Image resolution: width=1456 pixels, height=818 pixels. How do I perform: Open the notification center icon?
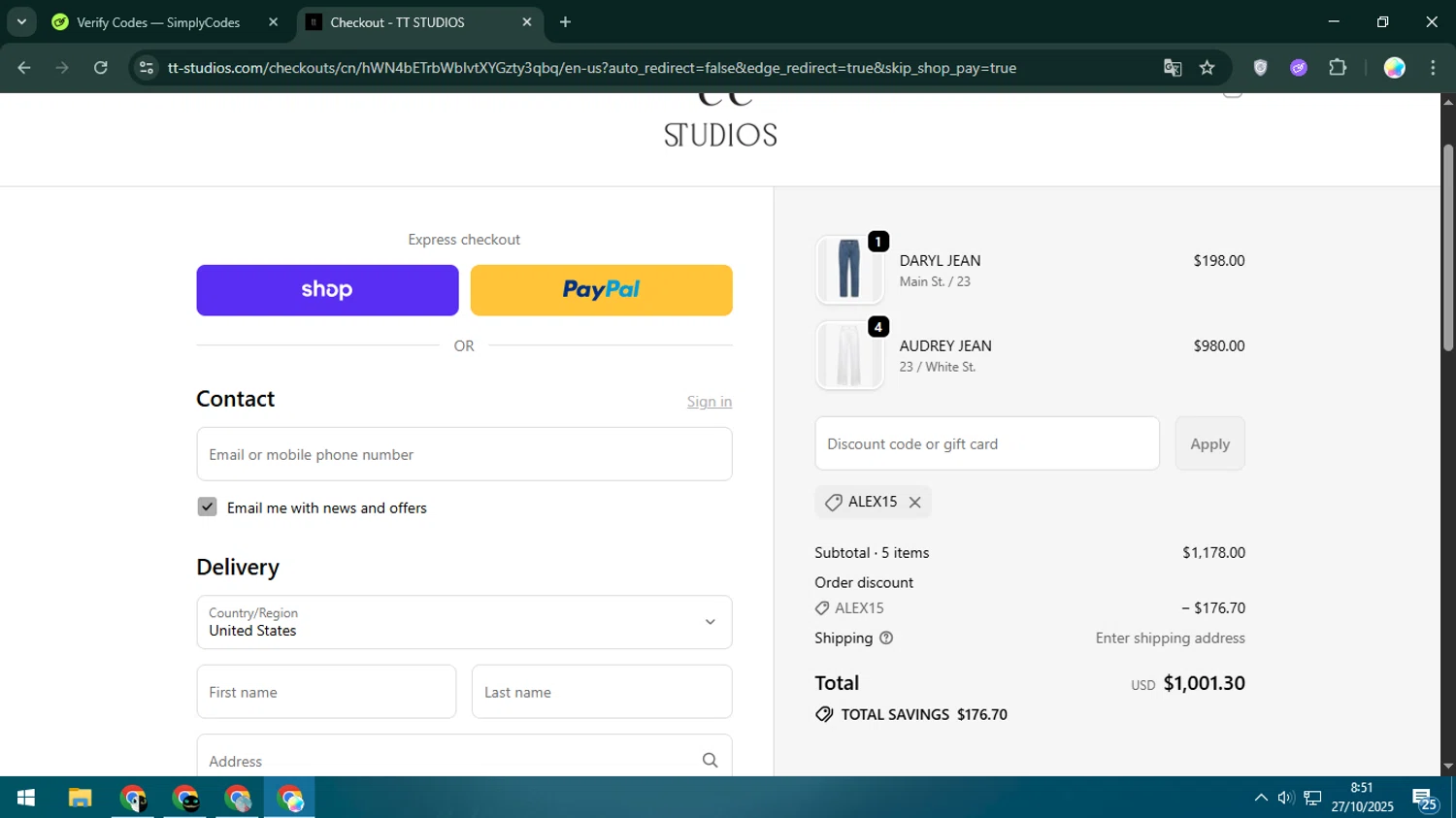(x=1425, y=799)
